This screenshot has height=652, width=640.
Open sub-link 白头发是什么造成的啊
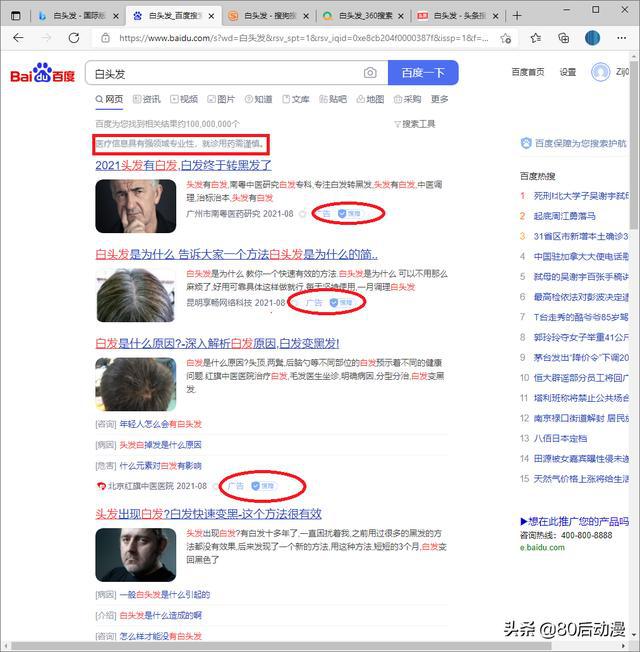click(x=161, y=615)
